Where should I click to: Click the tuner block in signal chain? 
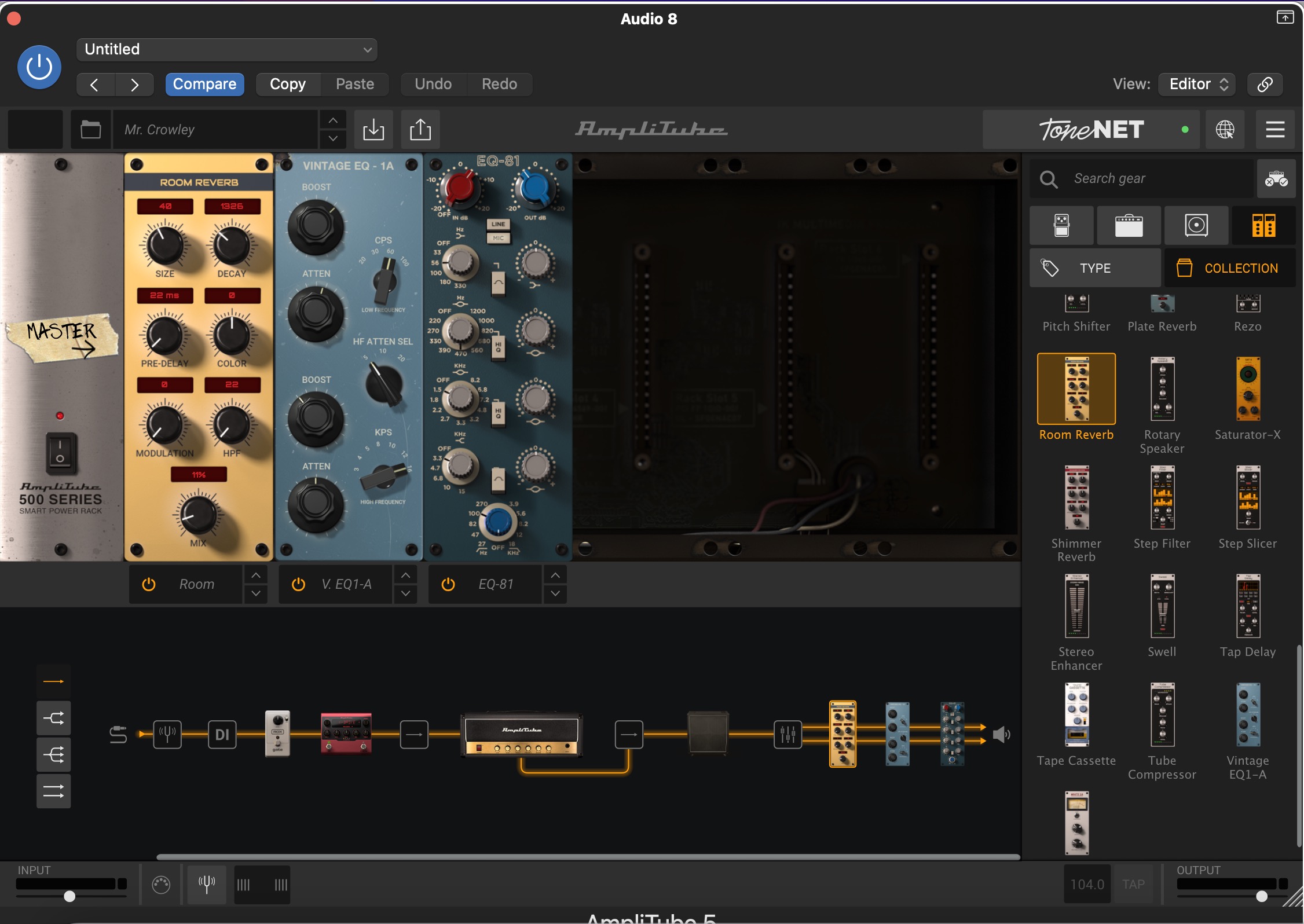[167, 735]
